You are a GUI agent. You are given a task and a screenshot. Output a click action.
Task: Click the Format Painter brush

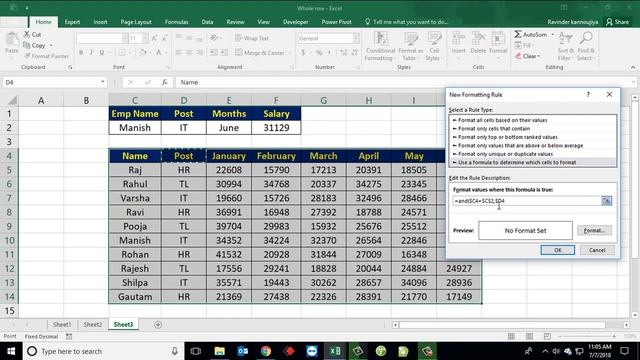click(x=27, y=56)
